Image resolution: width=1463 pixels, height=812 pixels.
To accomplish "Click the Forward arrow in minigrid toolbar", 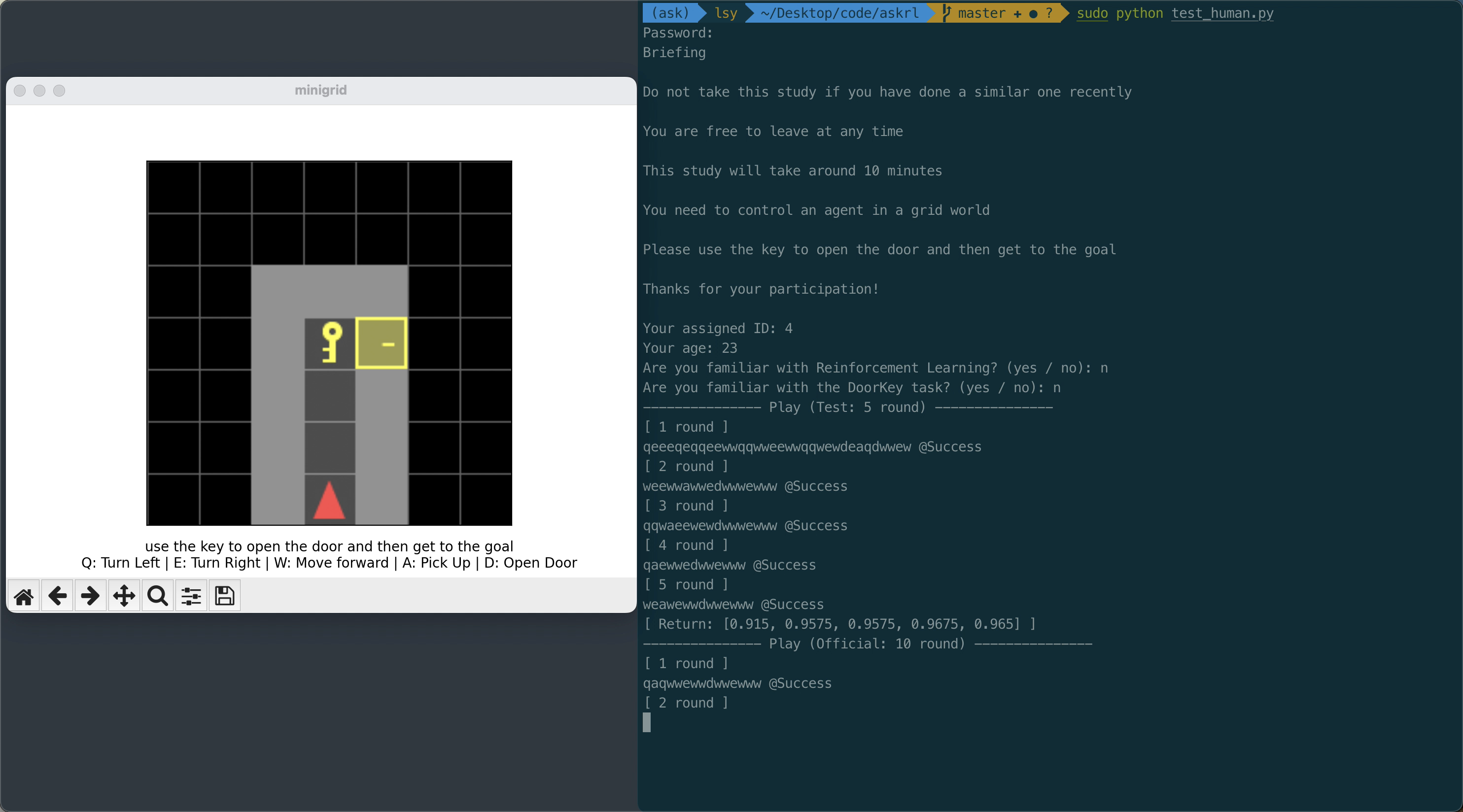I will pyautogui.click(x=90, y=596).
